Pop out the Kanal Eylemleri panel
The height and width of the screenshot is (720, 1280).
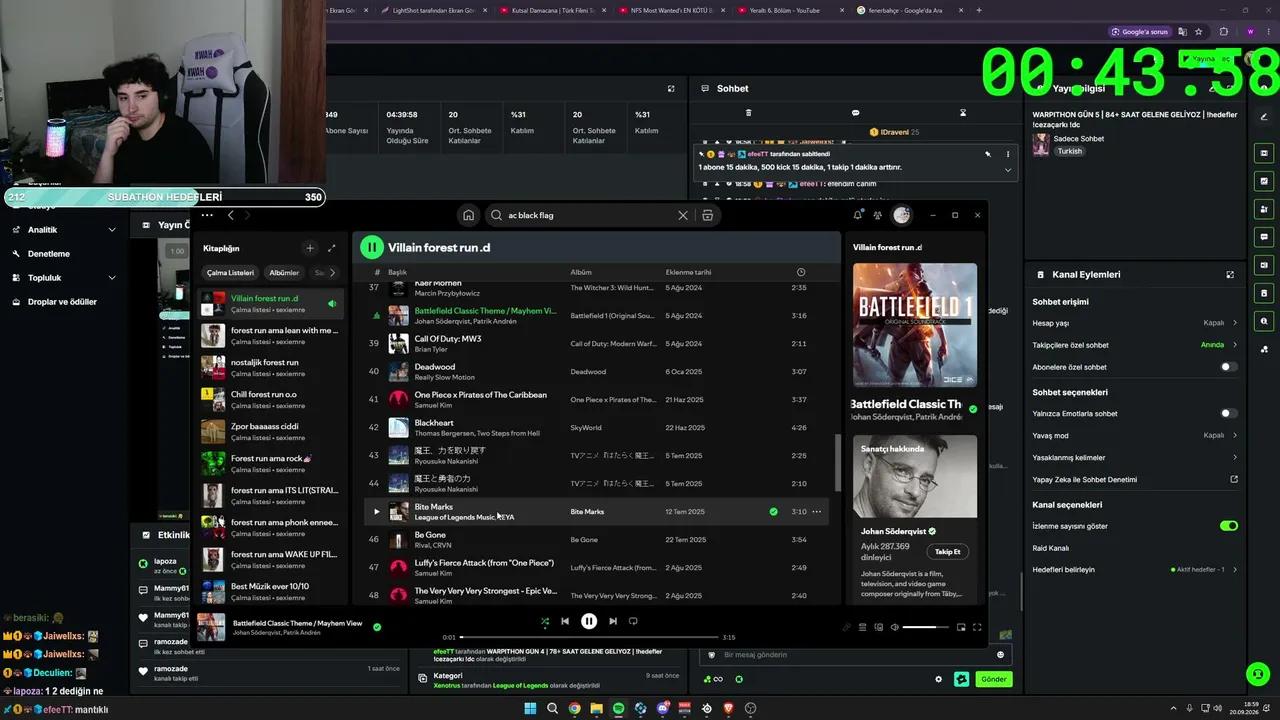pyautogui.click(x=1230, y=274)
